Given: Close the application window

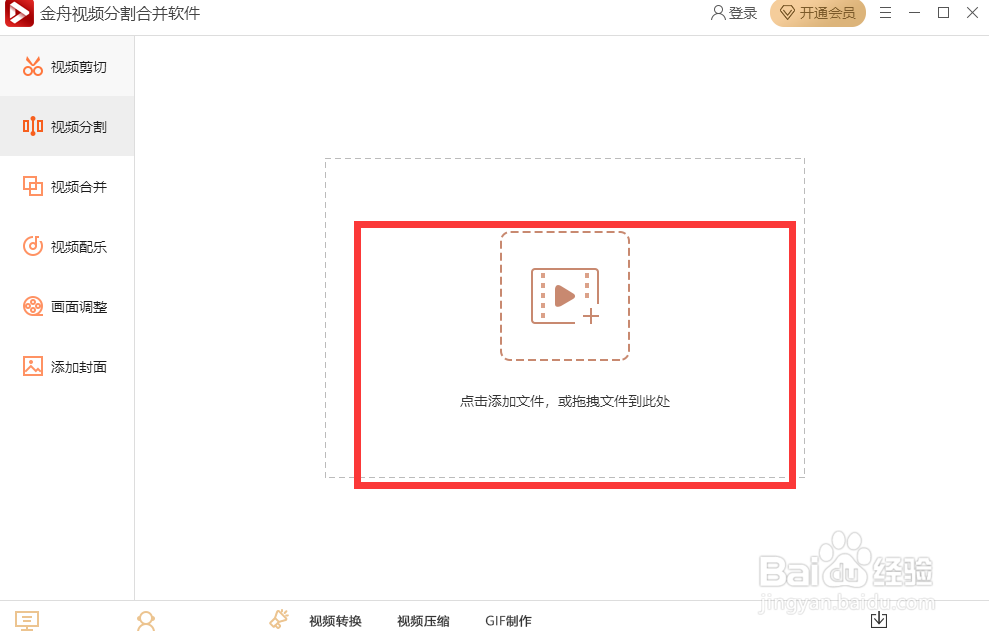Looking at the screenshot, I should tap(973, 13).
